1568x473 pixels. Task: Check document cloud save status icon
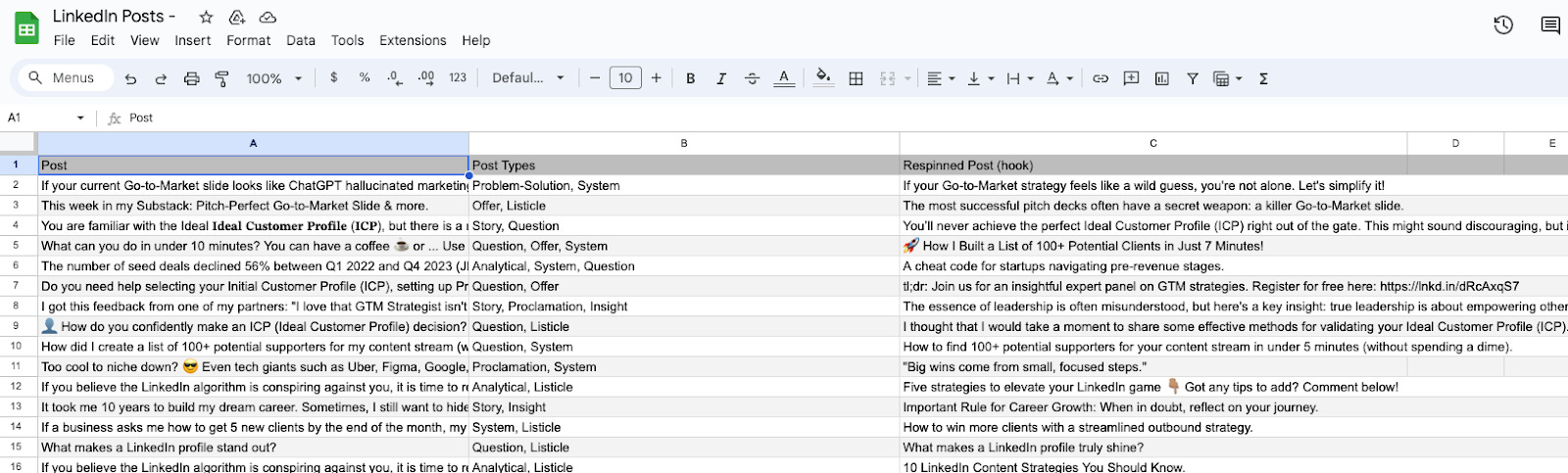tap(268, 17)
